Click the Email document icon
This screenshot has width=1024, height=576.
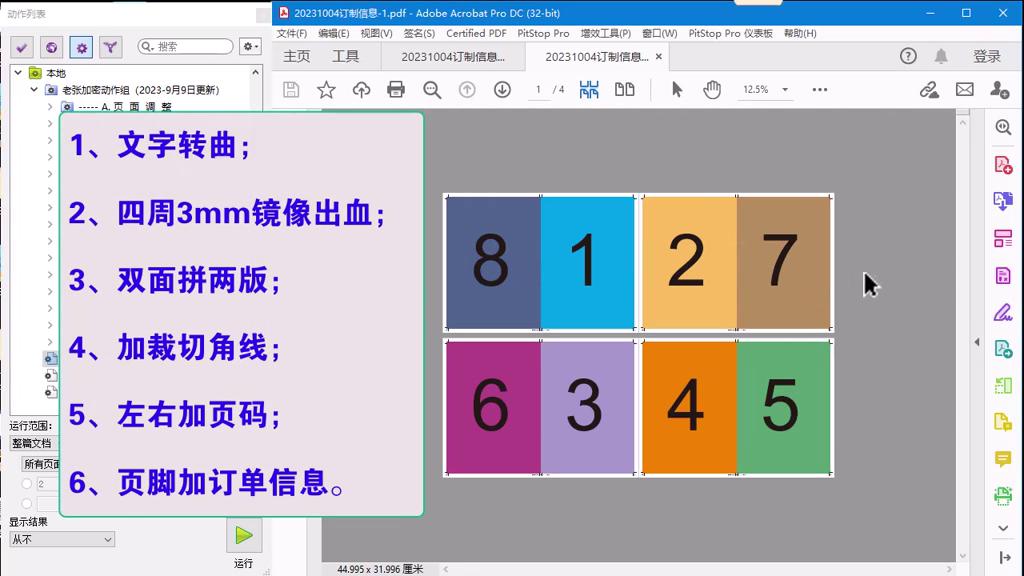pyautogui.click(x=963, y=89)
